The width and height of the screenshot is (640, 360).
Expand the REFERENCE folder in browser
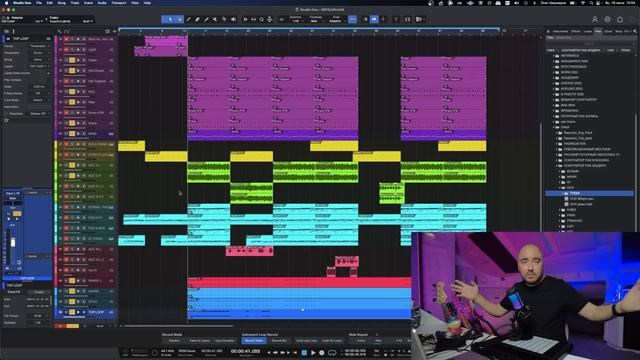coord(554,56)
